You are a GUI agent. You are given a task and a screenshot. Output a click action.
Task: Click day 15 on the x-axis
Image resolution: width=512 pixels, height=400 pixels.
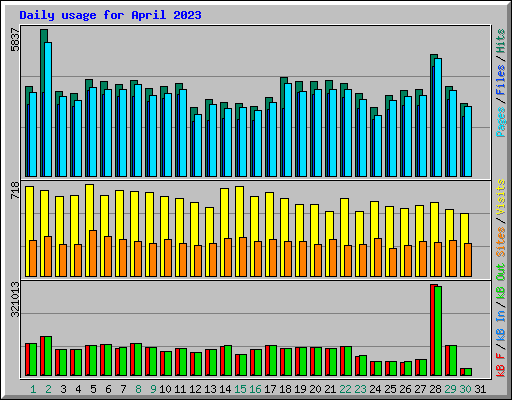point(240,389)
